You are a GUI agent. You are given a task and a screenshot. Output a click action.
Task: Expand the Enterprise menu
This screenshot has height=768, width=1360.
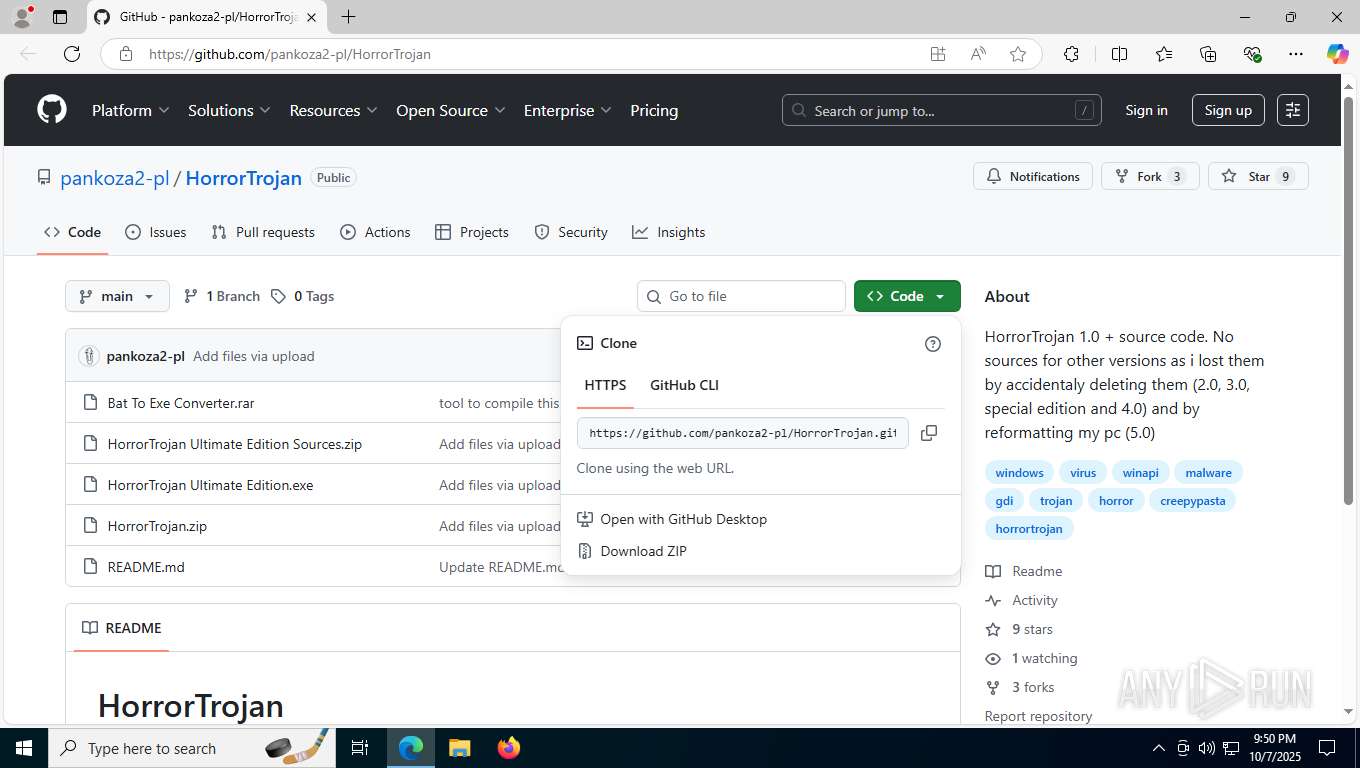[x=568, y=110]
